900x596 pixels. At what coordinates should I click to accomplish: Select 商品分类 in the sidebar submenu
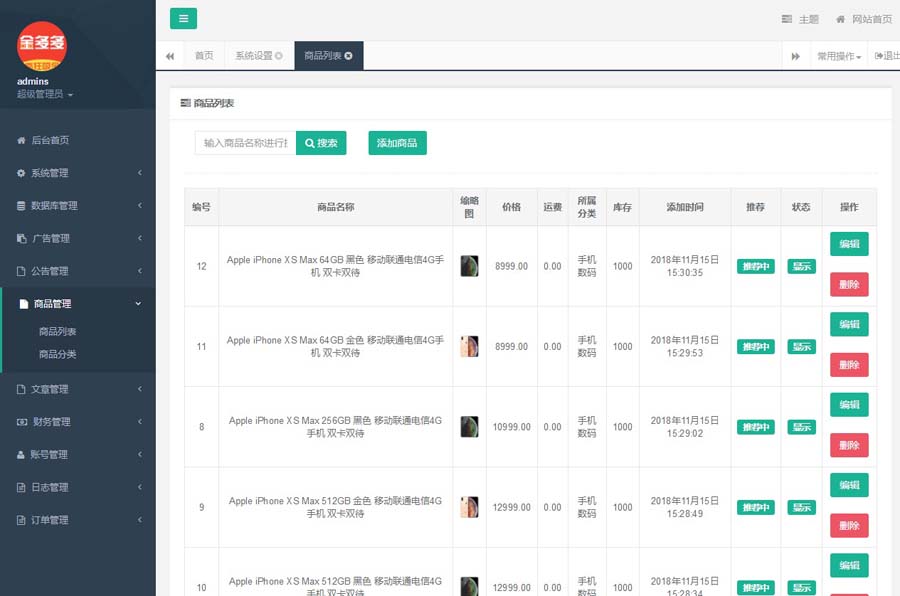[x=58, y=354]
